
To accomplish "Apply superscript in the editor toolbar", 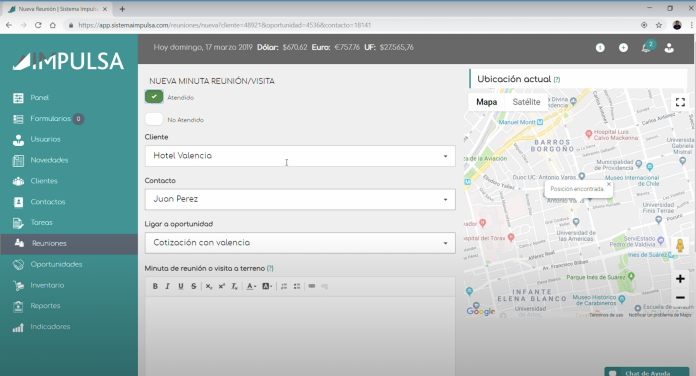I will pos(221,286).
